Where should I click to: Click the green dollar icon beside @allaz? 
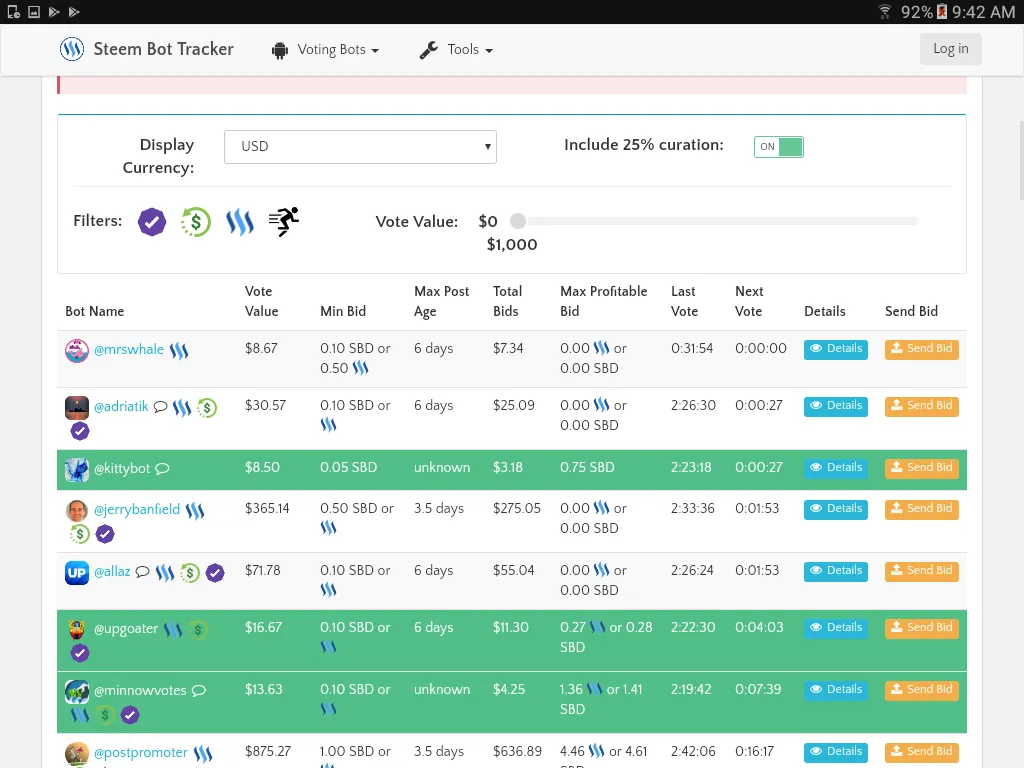(x=190, y=573)
